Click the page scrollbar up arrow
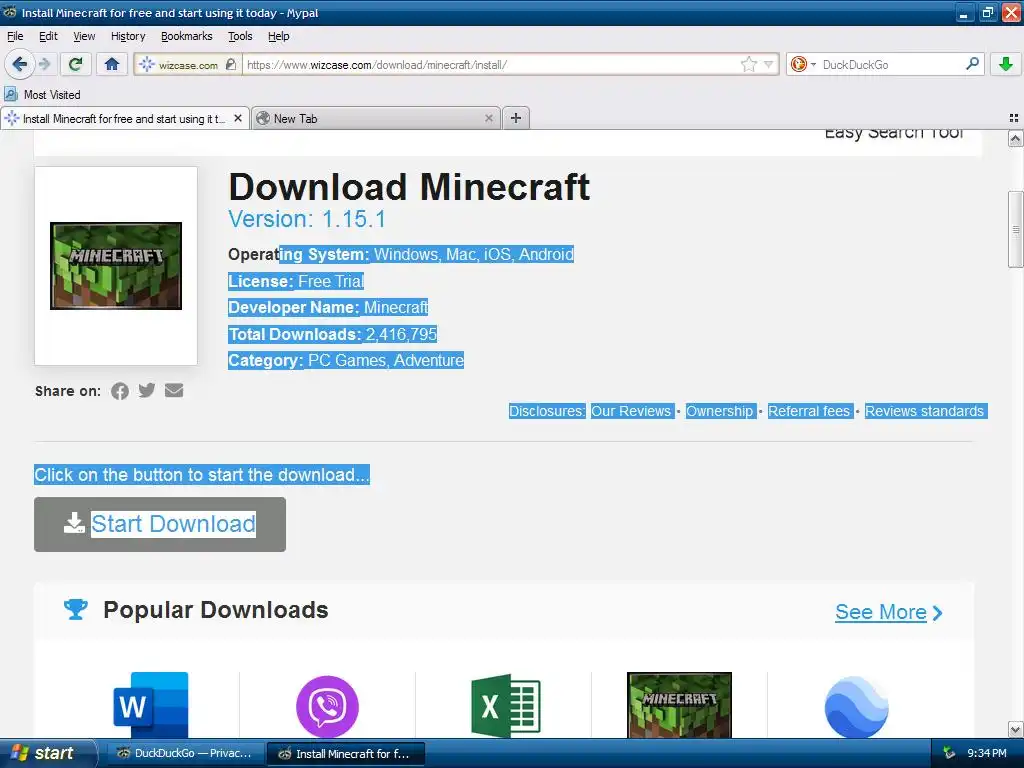Viewport: 1024px width, 768px height. (x=1015, y=138)
